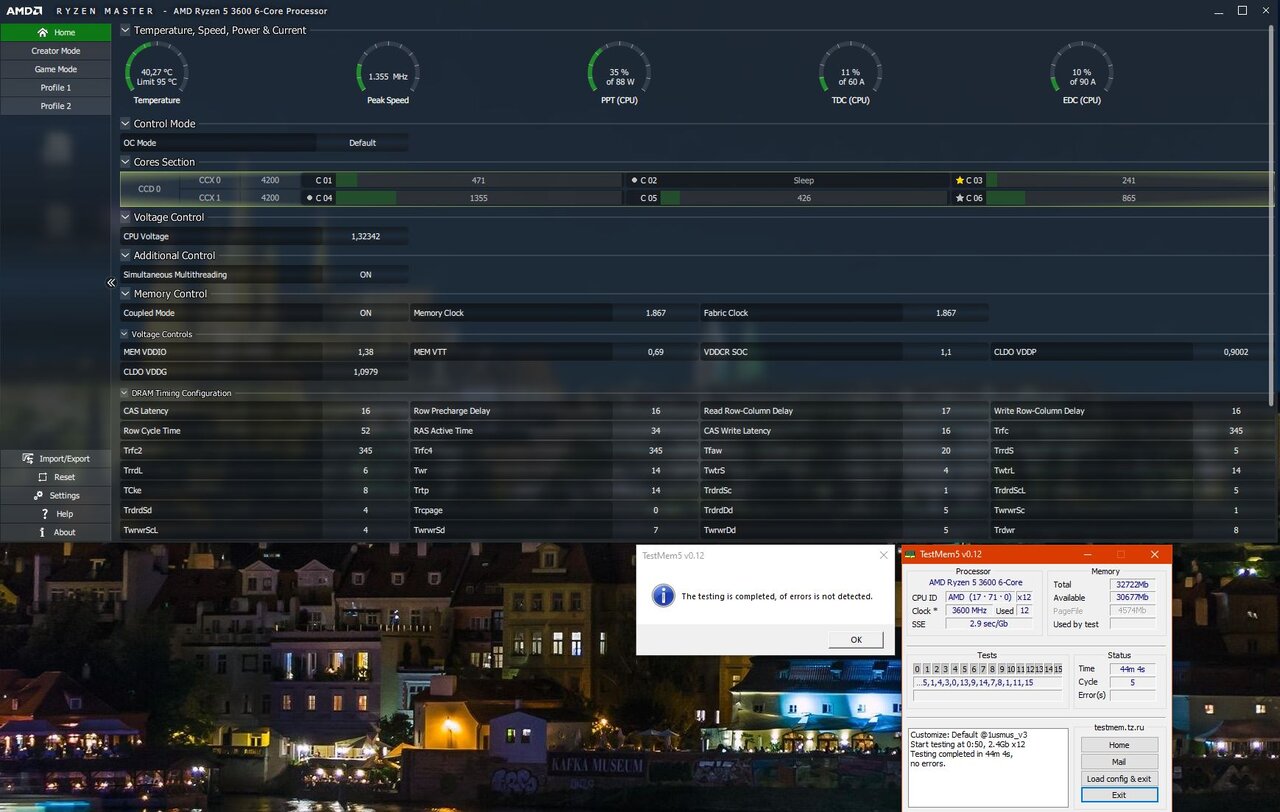The height and width of the screenshot is (812, 1280).
Task: Click the silver star on core C 06
Action: pyautogui.click(x=960, y=198)
